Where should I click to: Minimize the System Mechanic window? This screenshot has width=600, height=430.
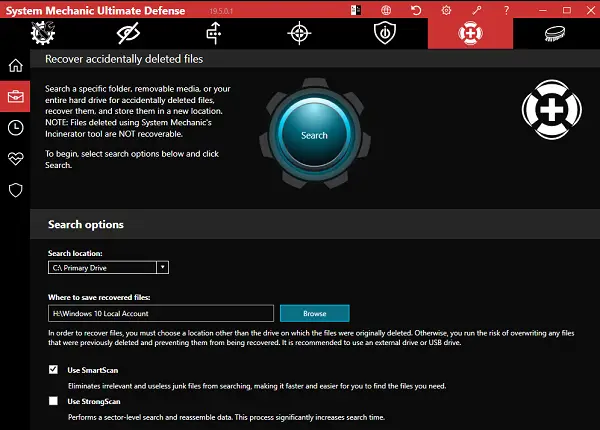pos(543,10)
